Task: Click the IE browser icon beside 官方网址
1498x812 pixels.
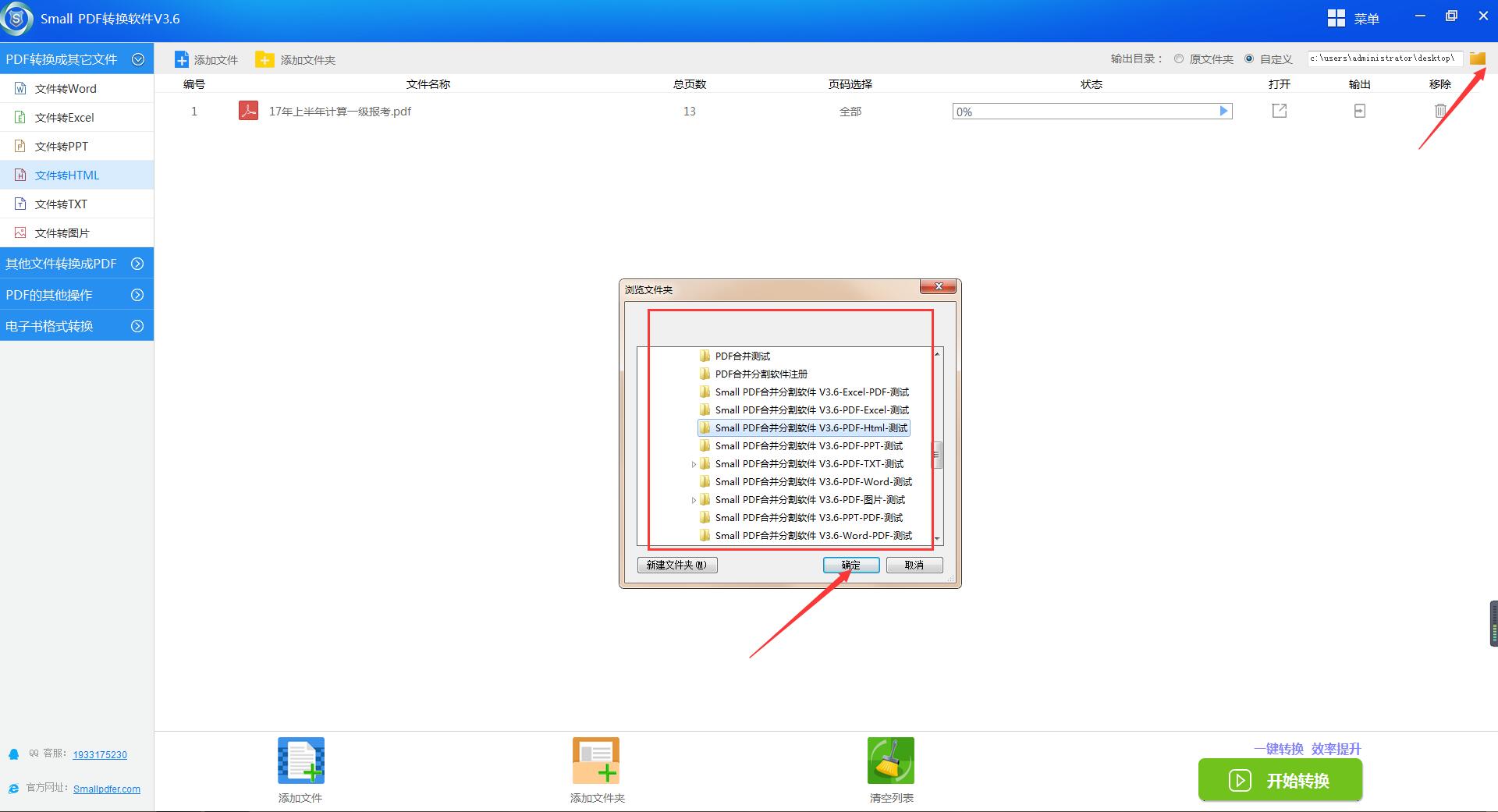Action: [13, 789]
